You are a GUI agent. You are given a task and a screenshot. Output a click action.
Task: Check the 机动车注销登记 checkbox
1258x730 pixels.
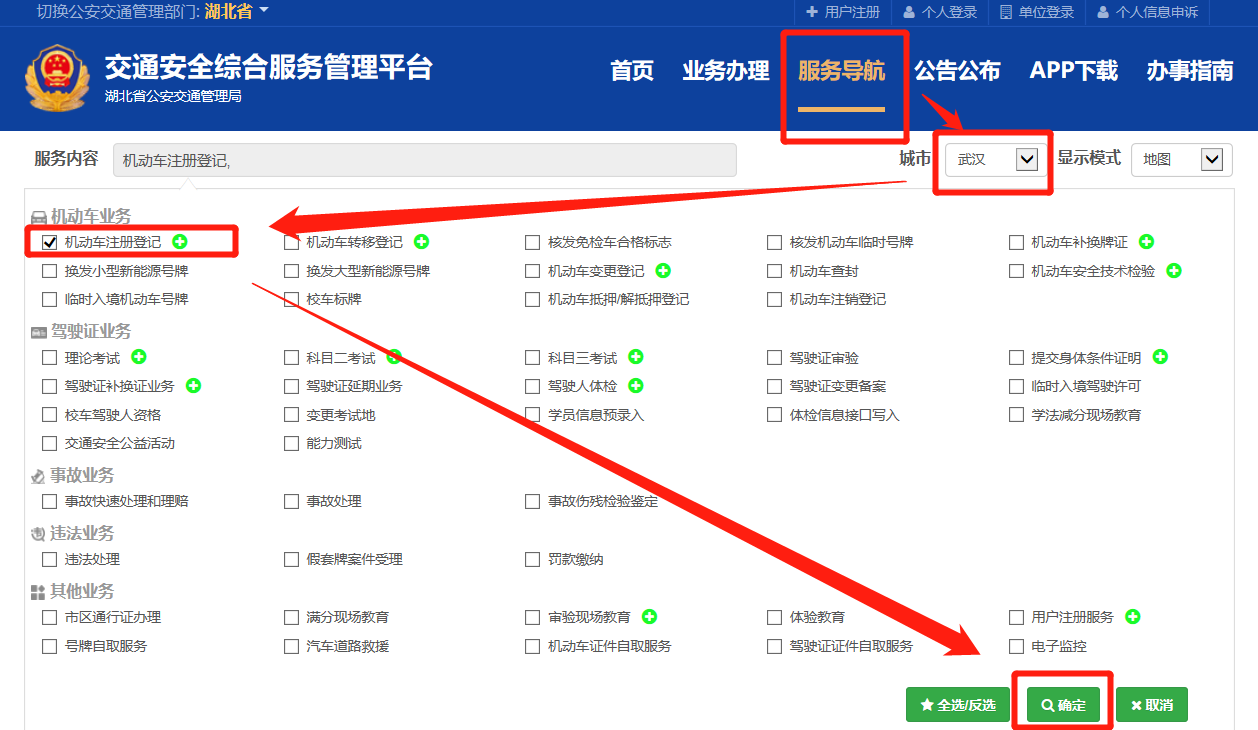click(x=775, y=299)
